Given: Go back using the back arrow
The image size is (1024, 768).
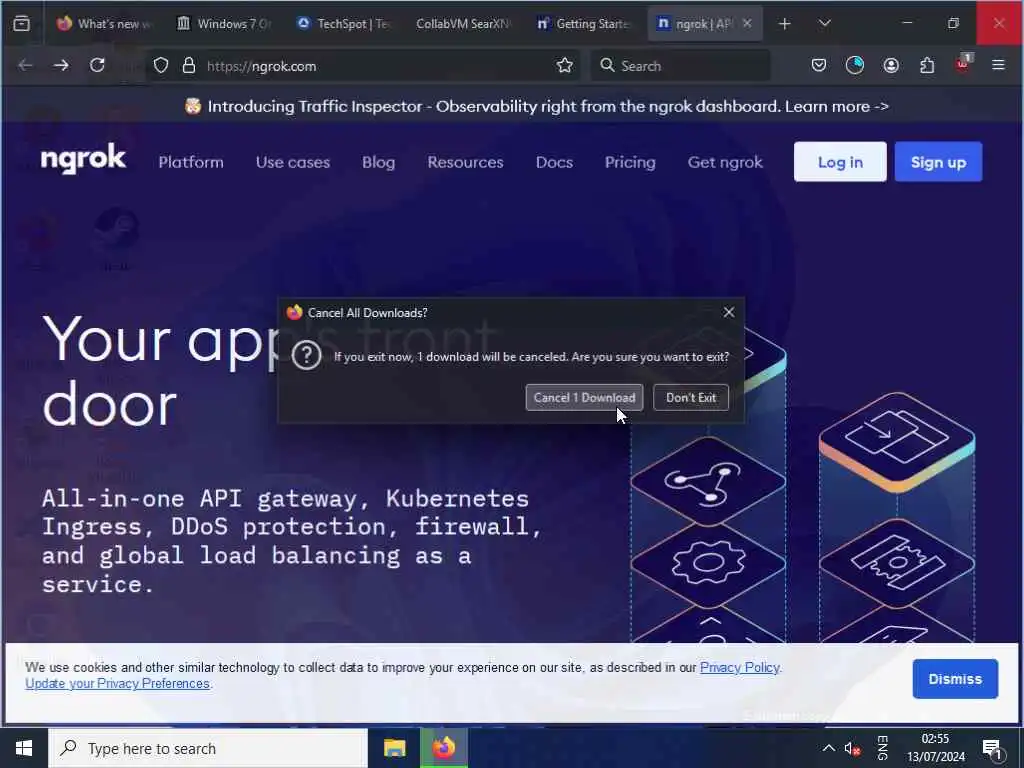Looking at the screenshot, I should pos(25,65).
